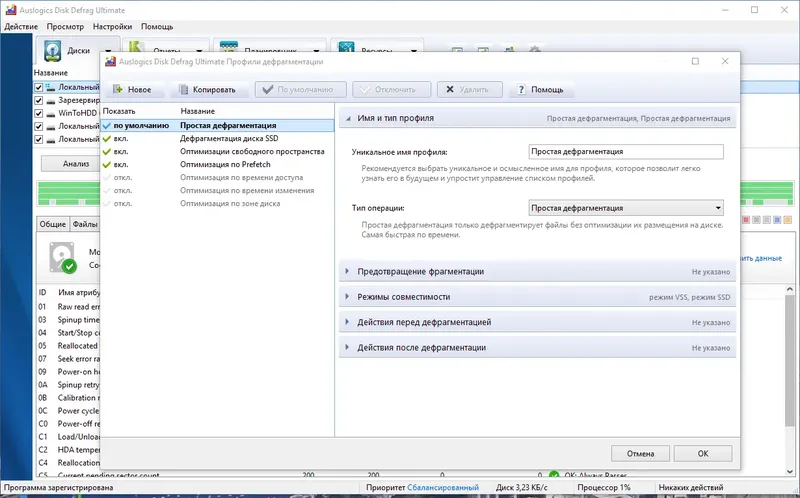Select the Seek error ra attribute row
This screenshot has height=498, width=800.
click(69, 359)
